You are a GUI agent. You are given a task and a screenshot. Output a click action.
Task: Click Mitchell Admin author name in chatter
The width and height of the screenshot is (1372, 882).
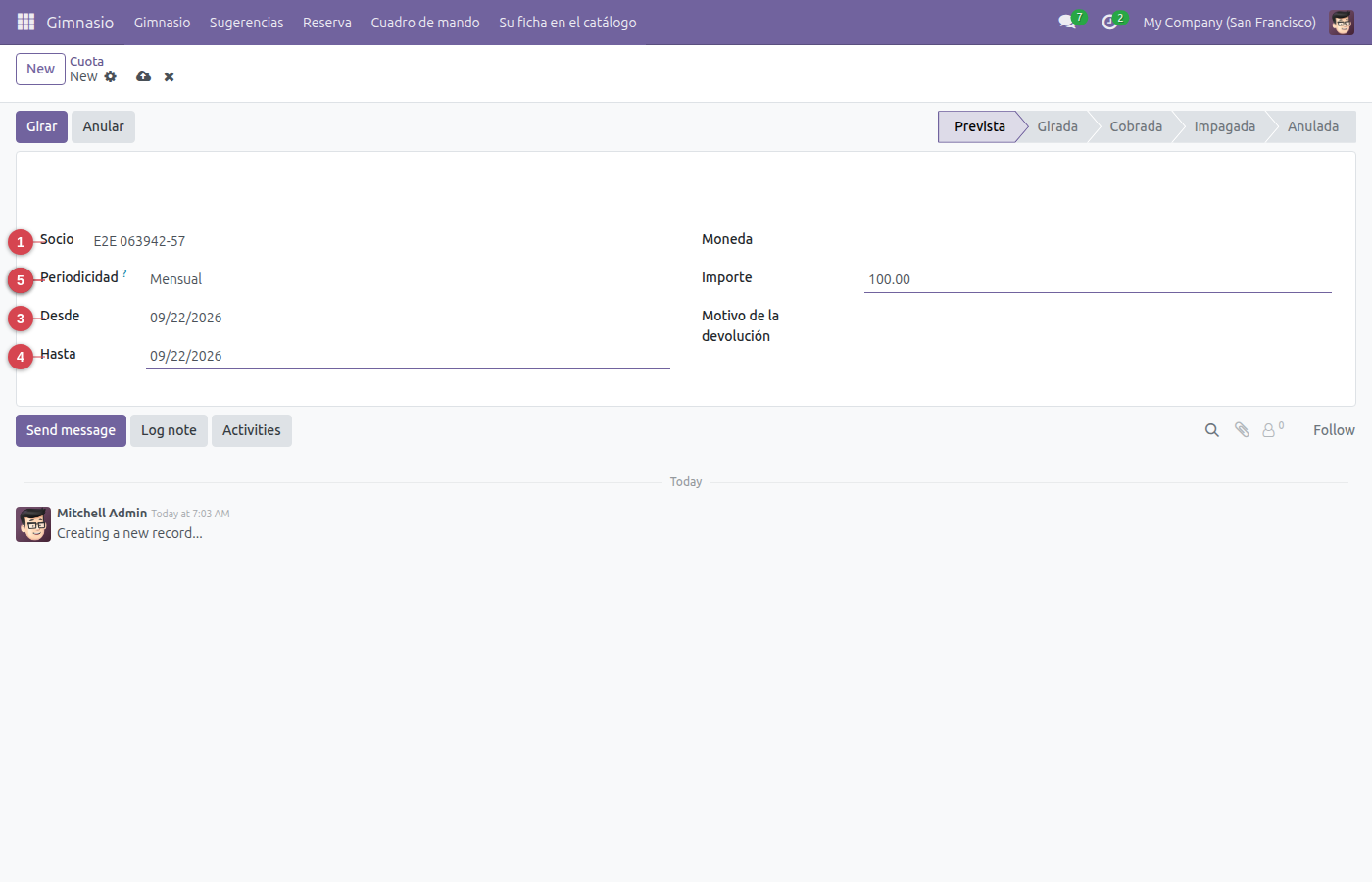coord(102,513)
